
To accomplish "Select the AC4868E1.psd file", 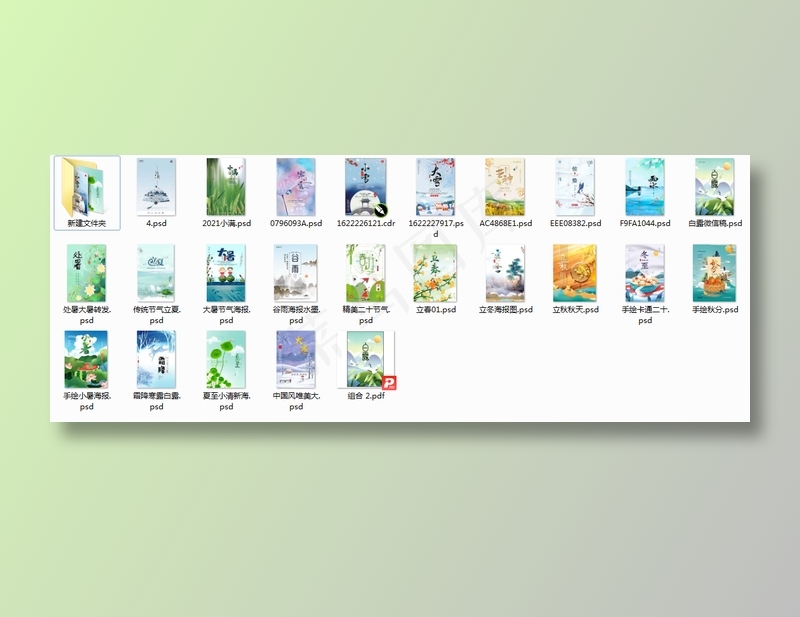I will (x=505, y=187).
